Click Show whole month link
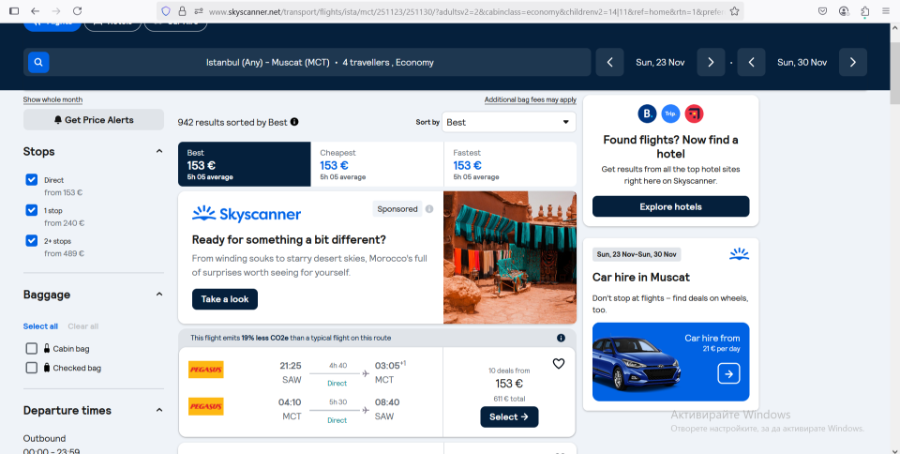Viewport: 900px width, 454px height. pos(53,100)
